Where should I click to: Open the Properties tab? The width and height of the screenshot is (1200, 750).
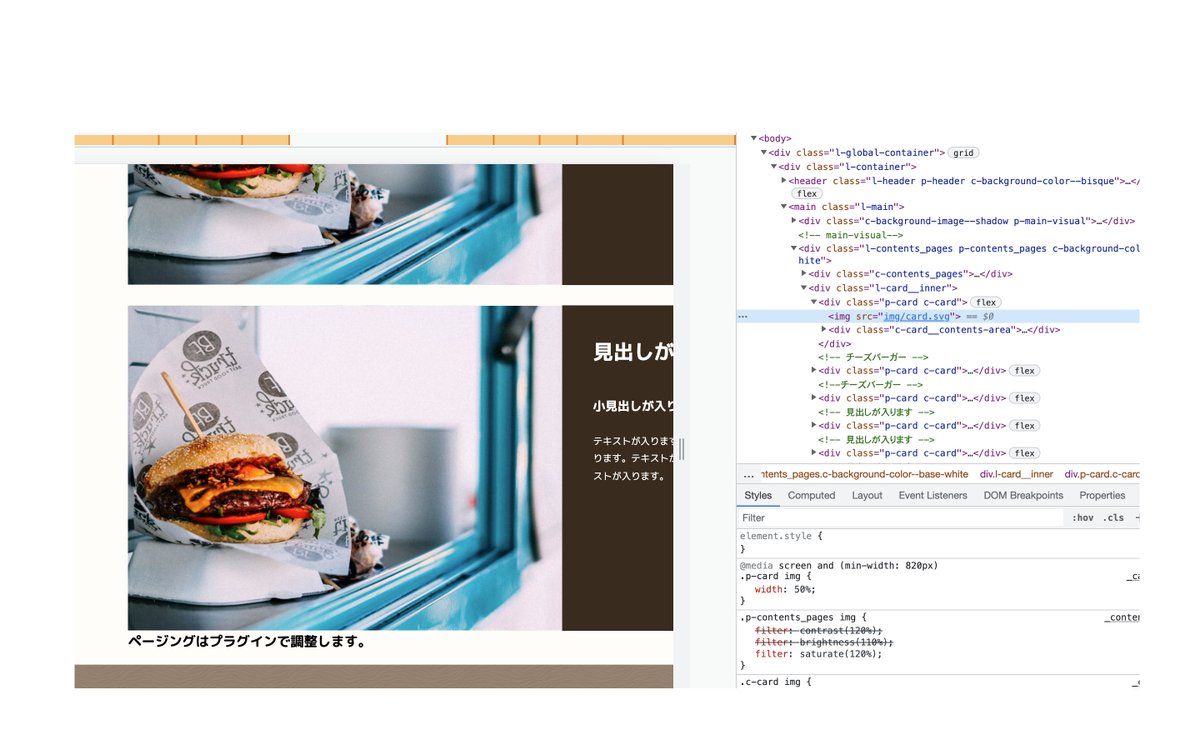[1102, 496]
